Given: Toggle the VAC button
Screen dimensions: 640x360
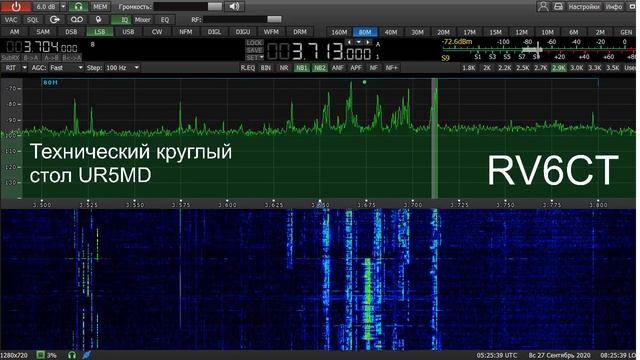Looking at the screenshot, I should pyautogui.click(x=11, y=20).
